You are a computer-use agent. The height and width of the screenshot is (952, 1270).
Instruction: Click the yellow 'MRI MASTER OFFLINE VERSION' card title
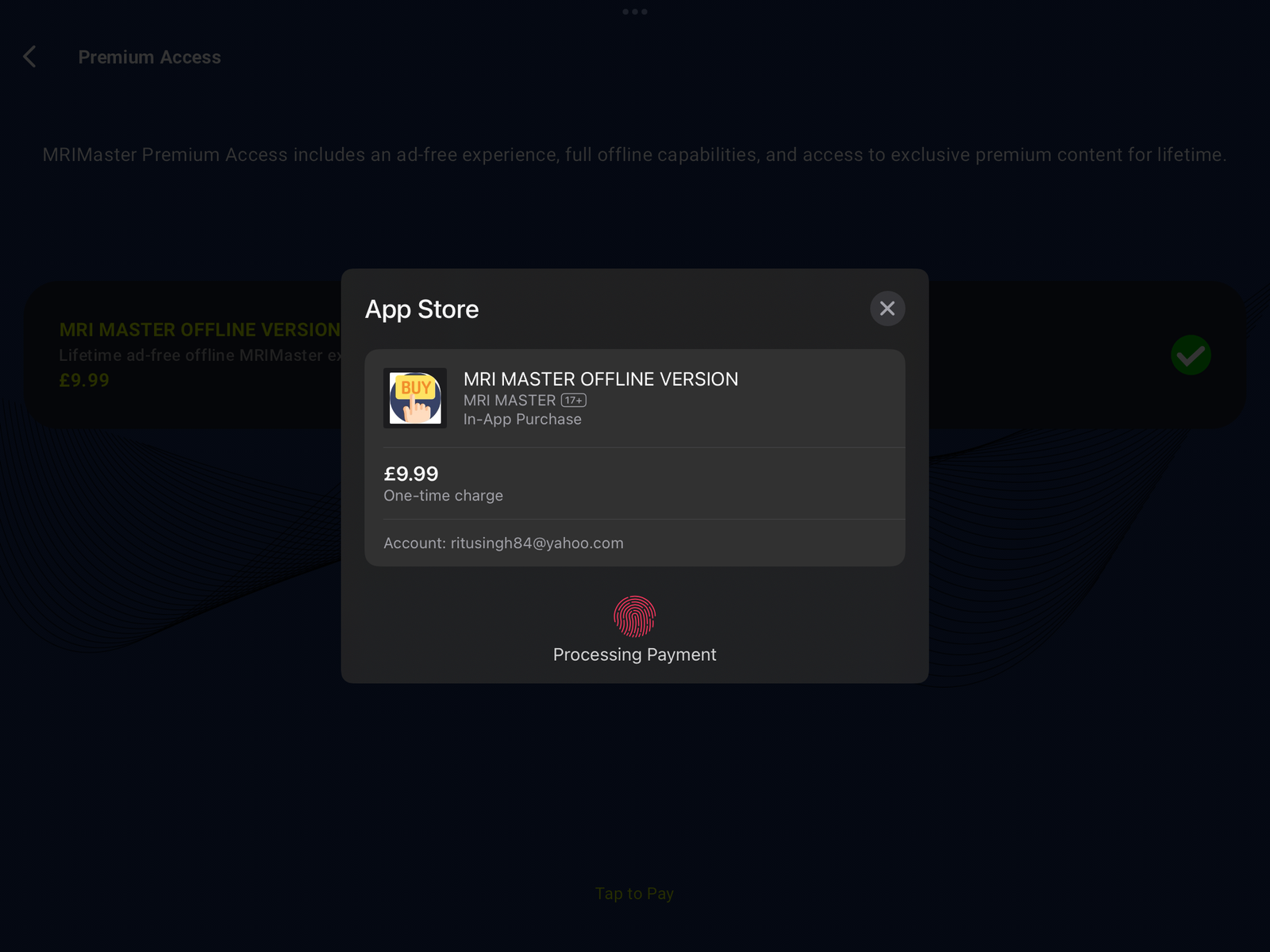[200, 330]
